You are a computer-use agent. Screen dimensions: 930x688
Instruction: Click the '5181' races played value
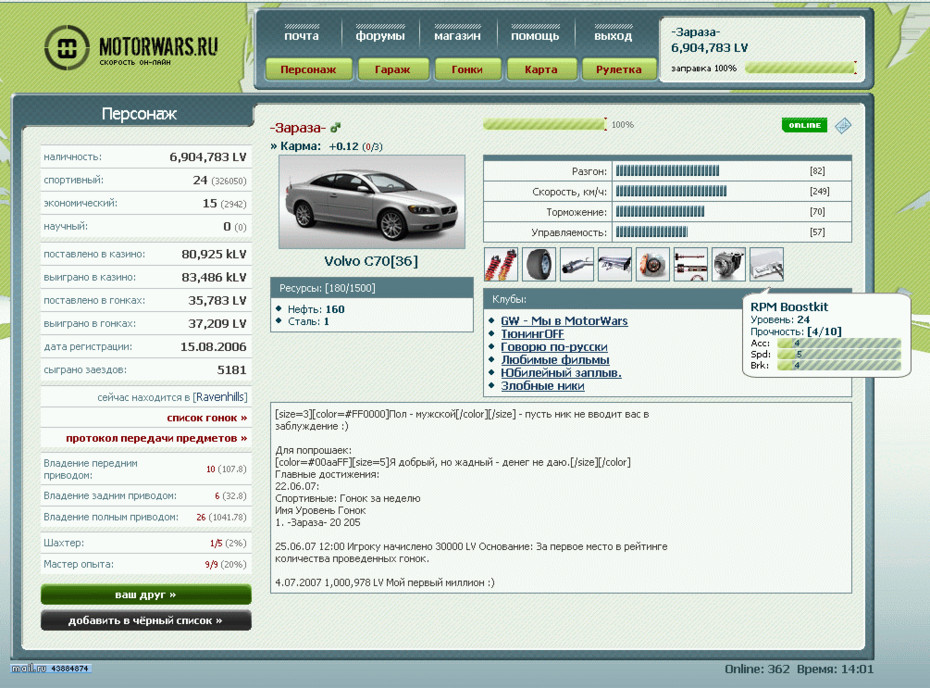232,370
